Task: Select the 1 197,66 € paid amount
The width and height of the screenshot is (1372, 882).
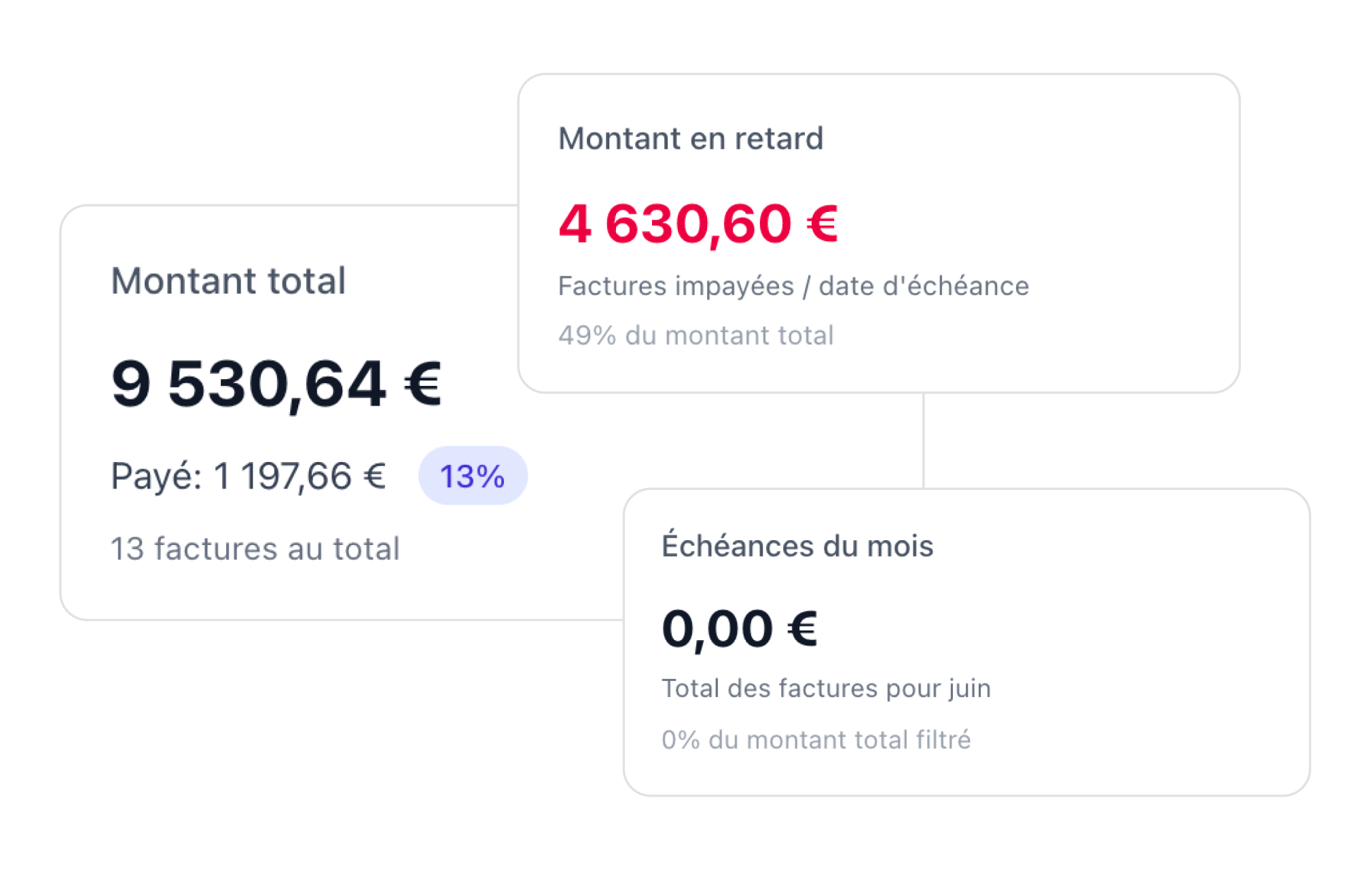Action: pos(300,476)
